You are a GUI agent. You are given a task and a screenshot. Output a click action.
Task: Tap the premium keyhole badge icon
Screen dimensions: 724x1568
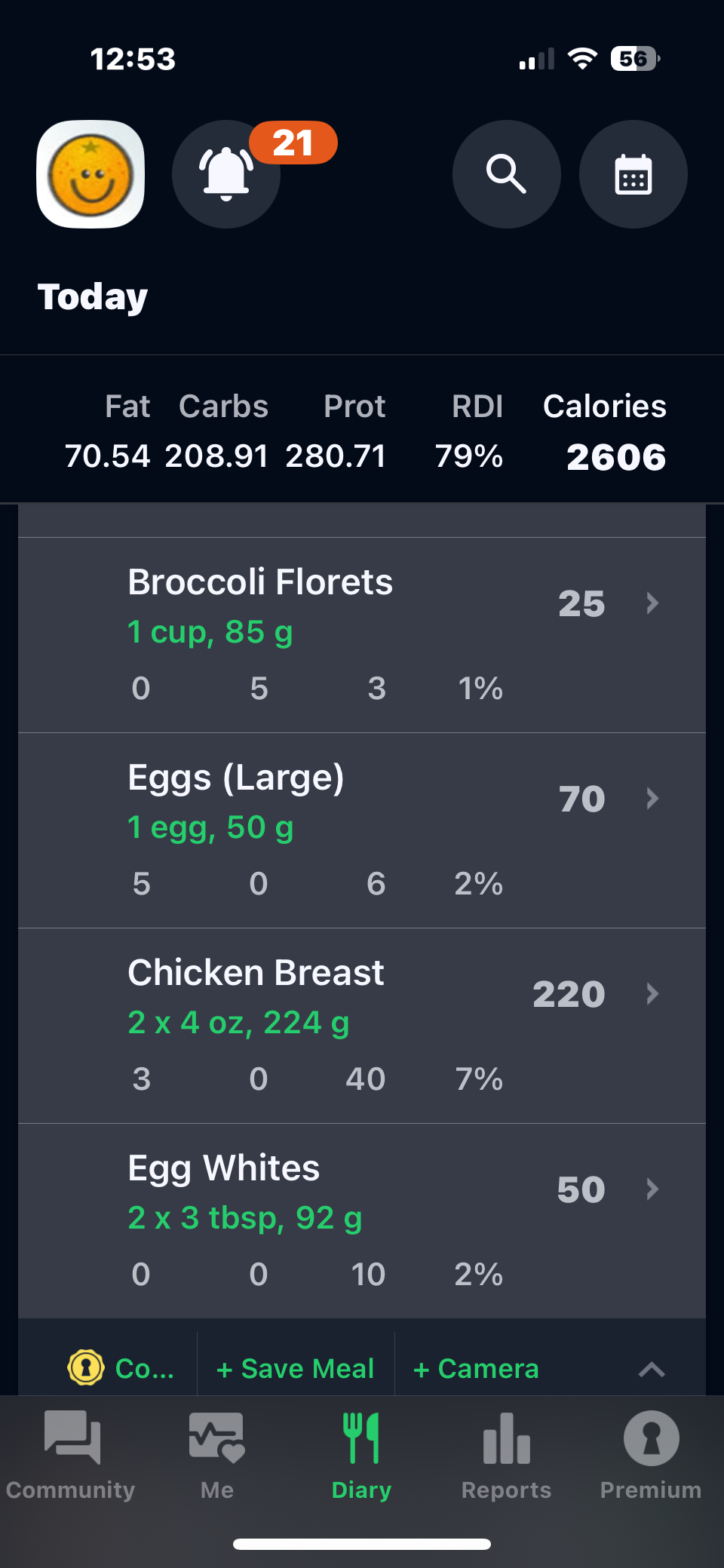86,1367
